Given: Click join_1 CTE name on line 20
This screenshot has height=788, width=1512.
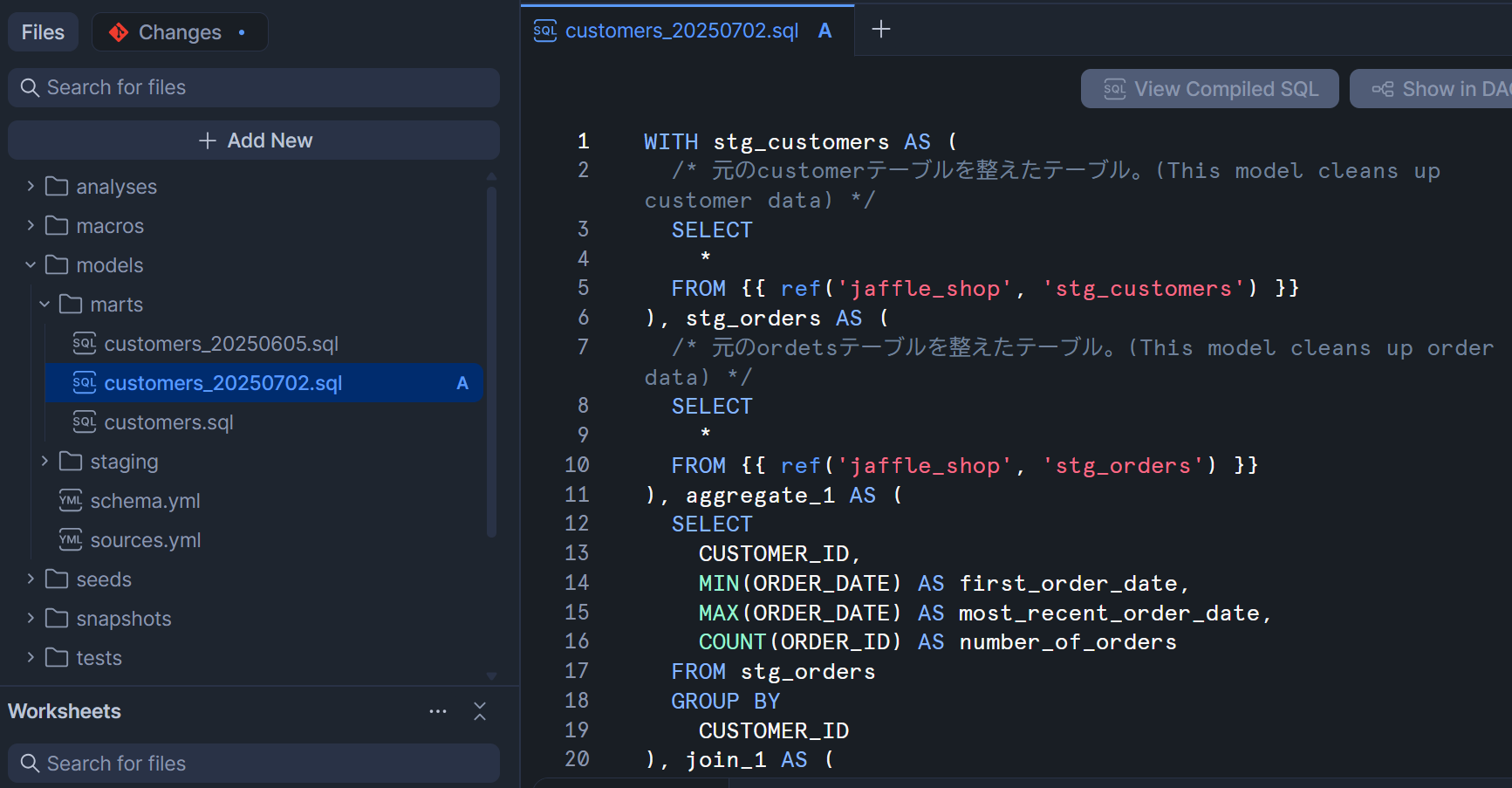Looking at the screenshot, I should (x=726, y=760).
